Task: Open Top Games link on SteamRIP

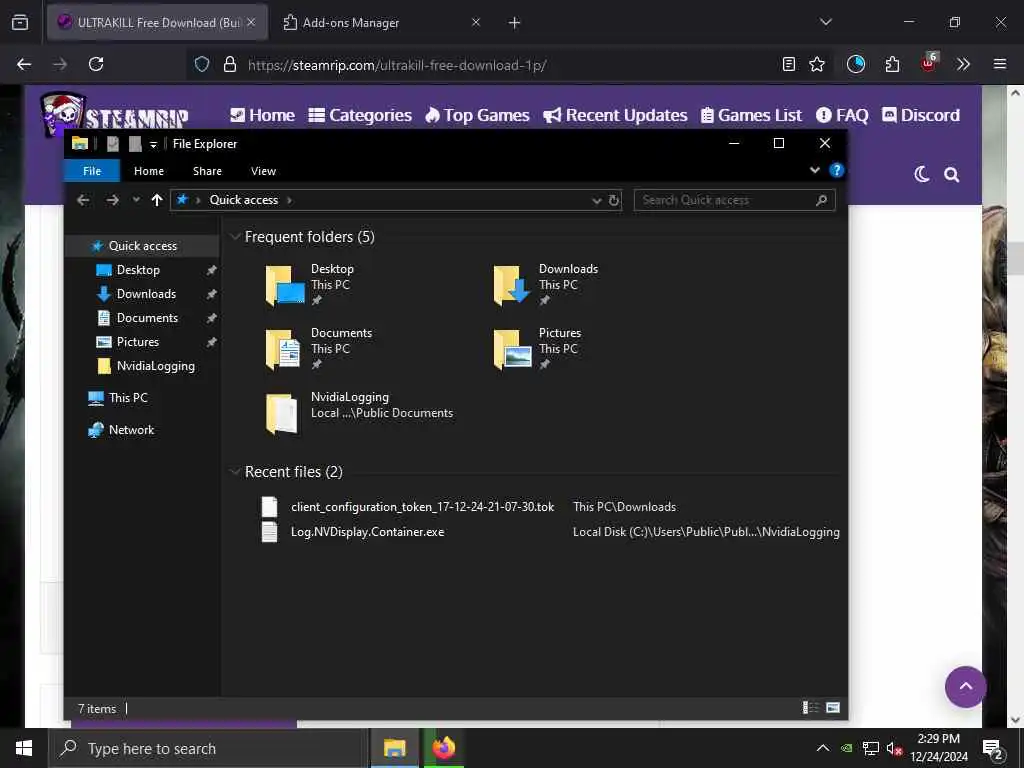Action: point(477,115)
